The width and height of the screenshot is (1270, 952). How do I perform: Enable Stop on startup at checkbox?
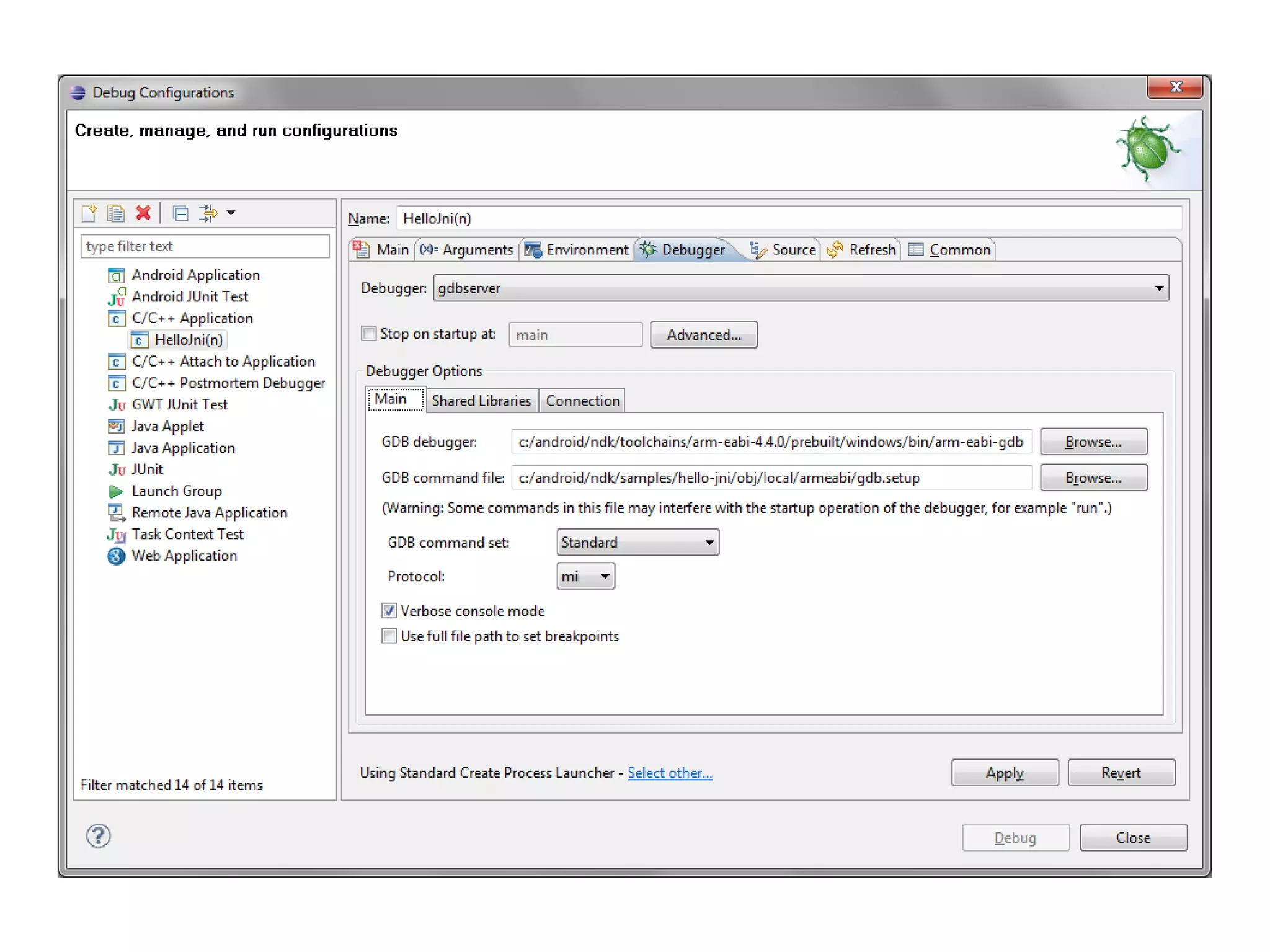coord(369,334)
